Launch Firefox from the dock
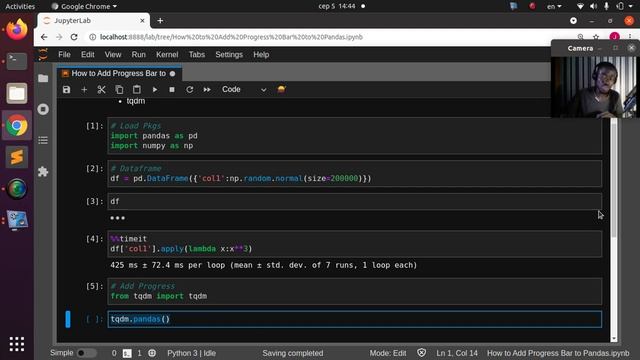The height and width of the screenshot is (360, 640). tap(17, 30)
